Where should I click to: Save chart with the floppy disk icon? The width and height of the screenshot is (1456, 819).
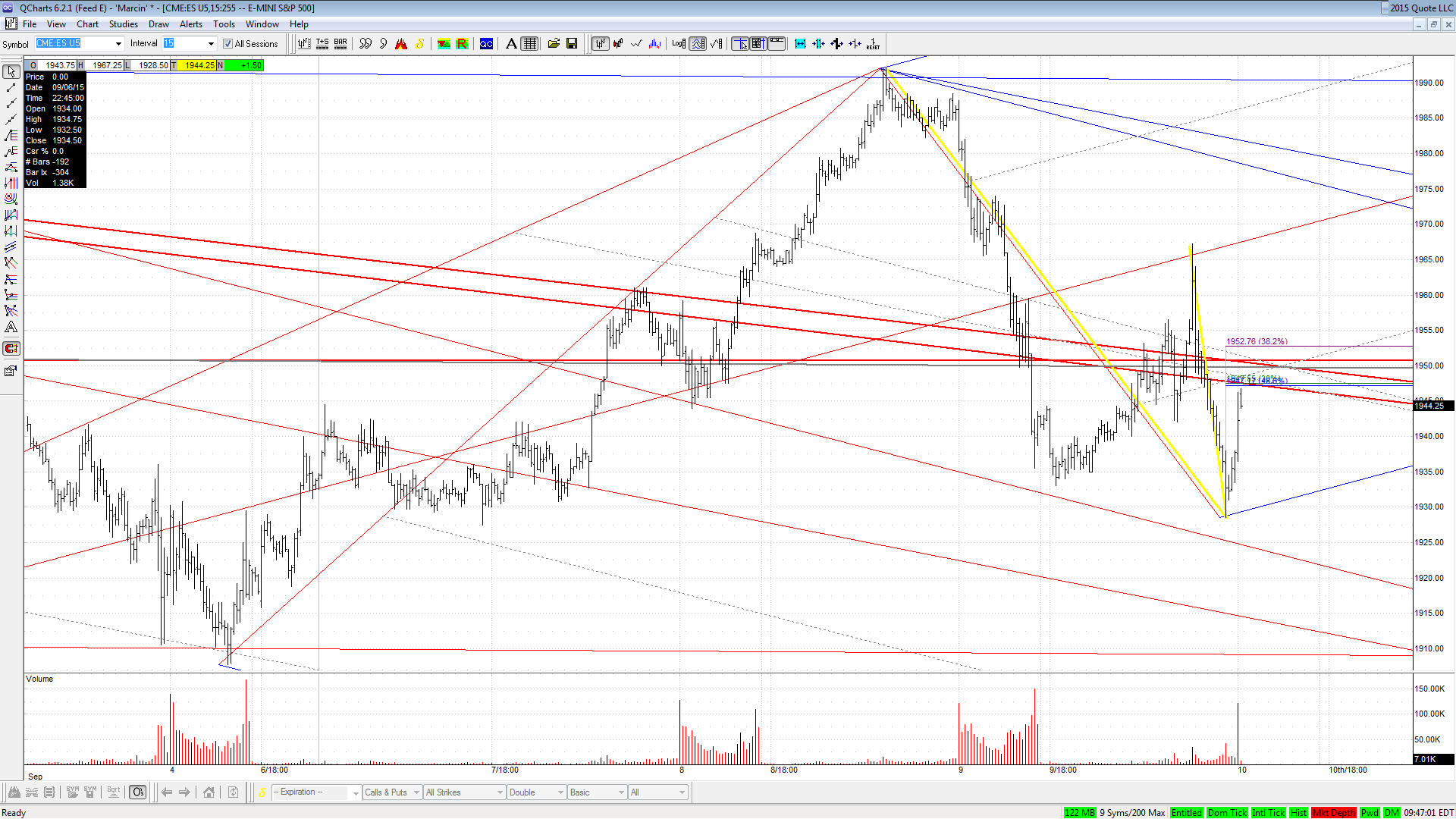[572, 44]
